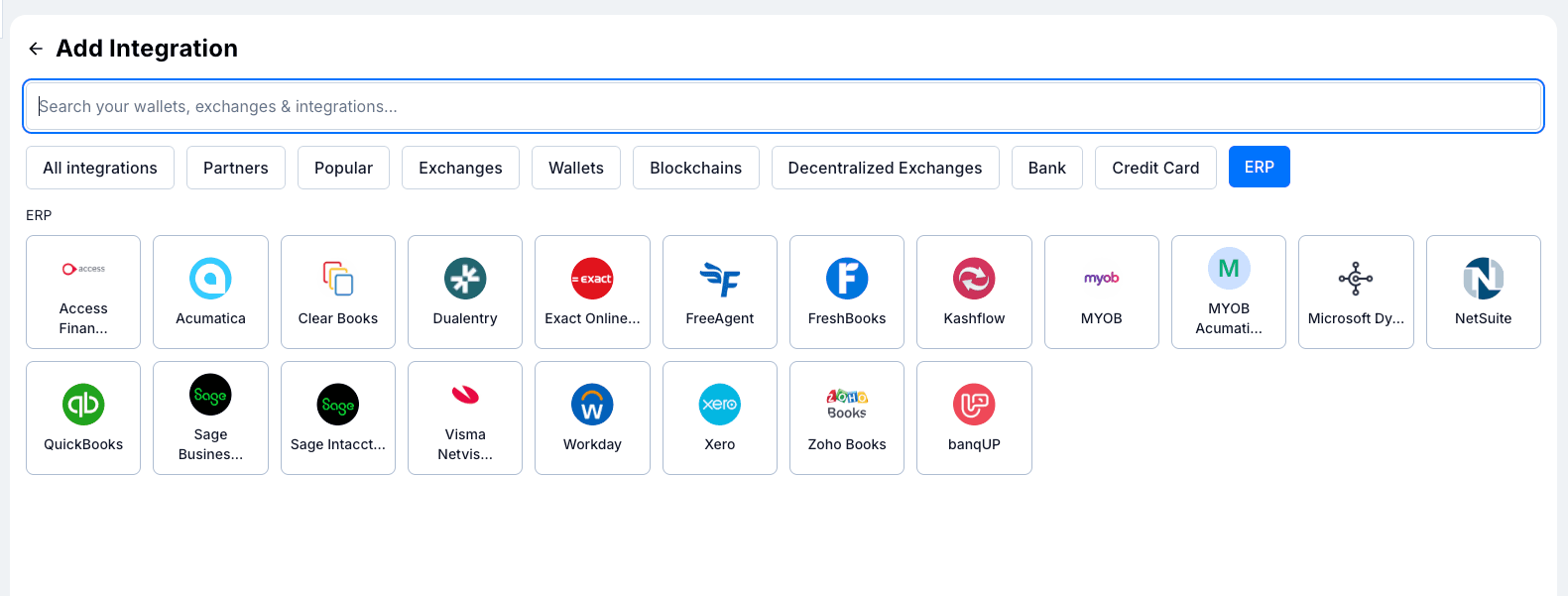Click the FreshBooks name label
This screenshot has height=596, width=1568.
[x=847, y=318]
